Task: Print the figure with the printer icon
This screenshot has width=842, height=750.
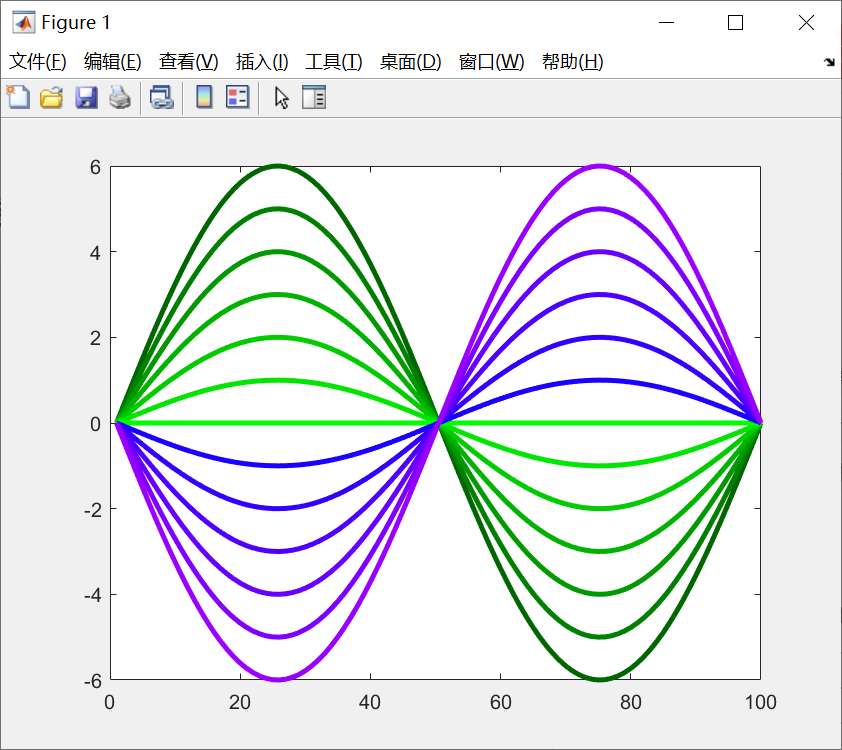Action: point(120,98)
